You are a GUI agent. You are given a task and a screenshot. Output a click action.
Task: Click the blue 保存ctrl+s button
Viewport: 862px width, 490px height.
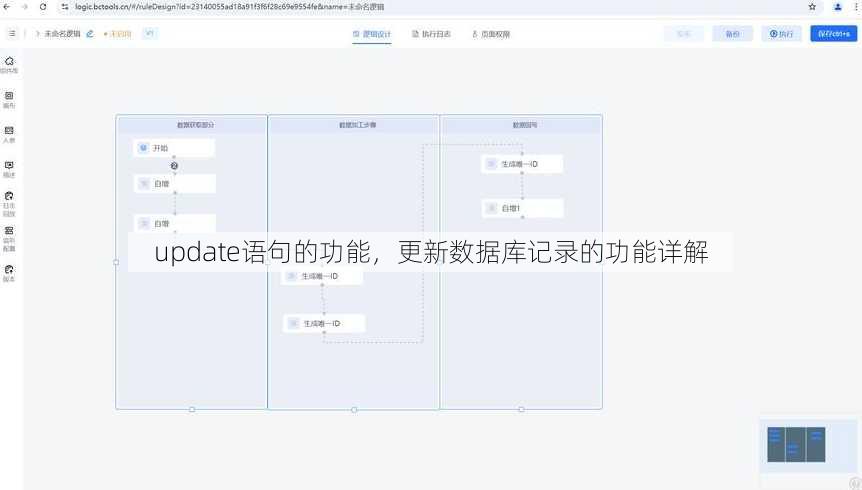coord(833,34)
